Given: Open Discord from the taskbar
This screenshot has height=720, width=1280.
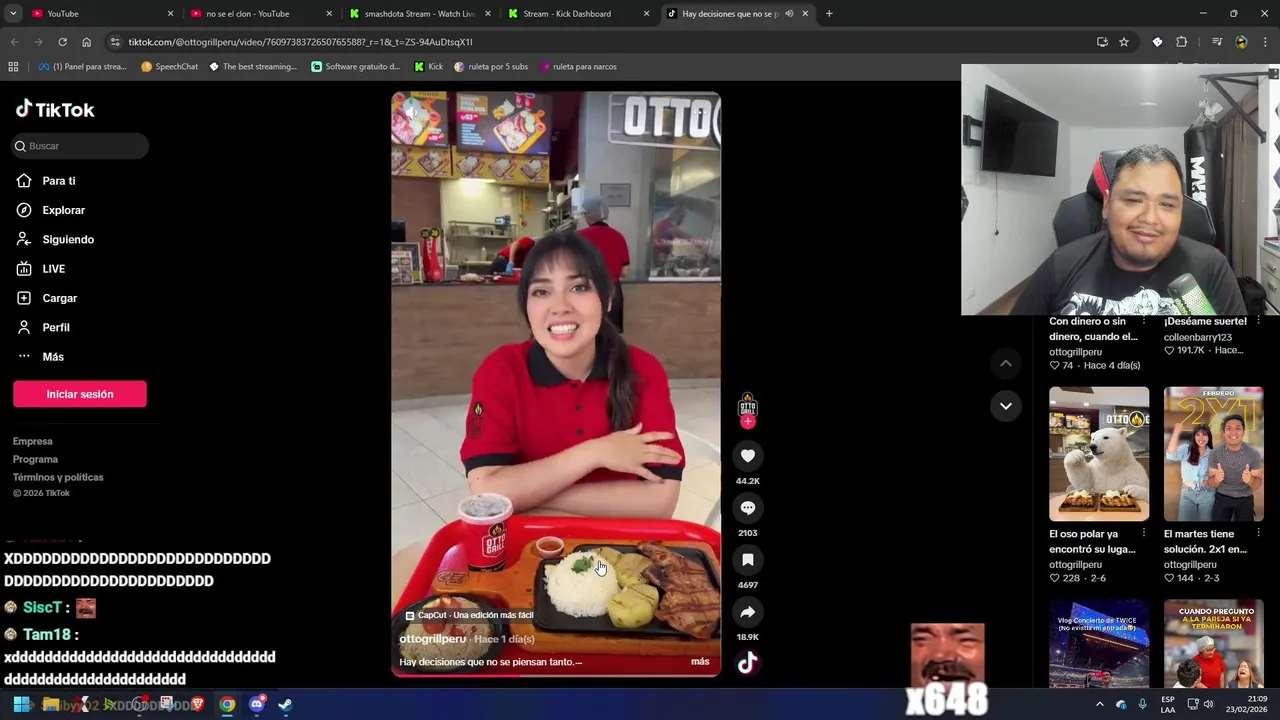Looking at the screenshot, I should 256,704.
